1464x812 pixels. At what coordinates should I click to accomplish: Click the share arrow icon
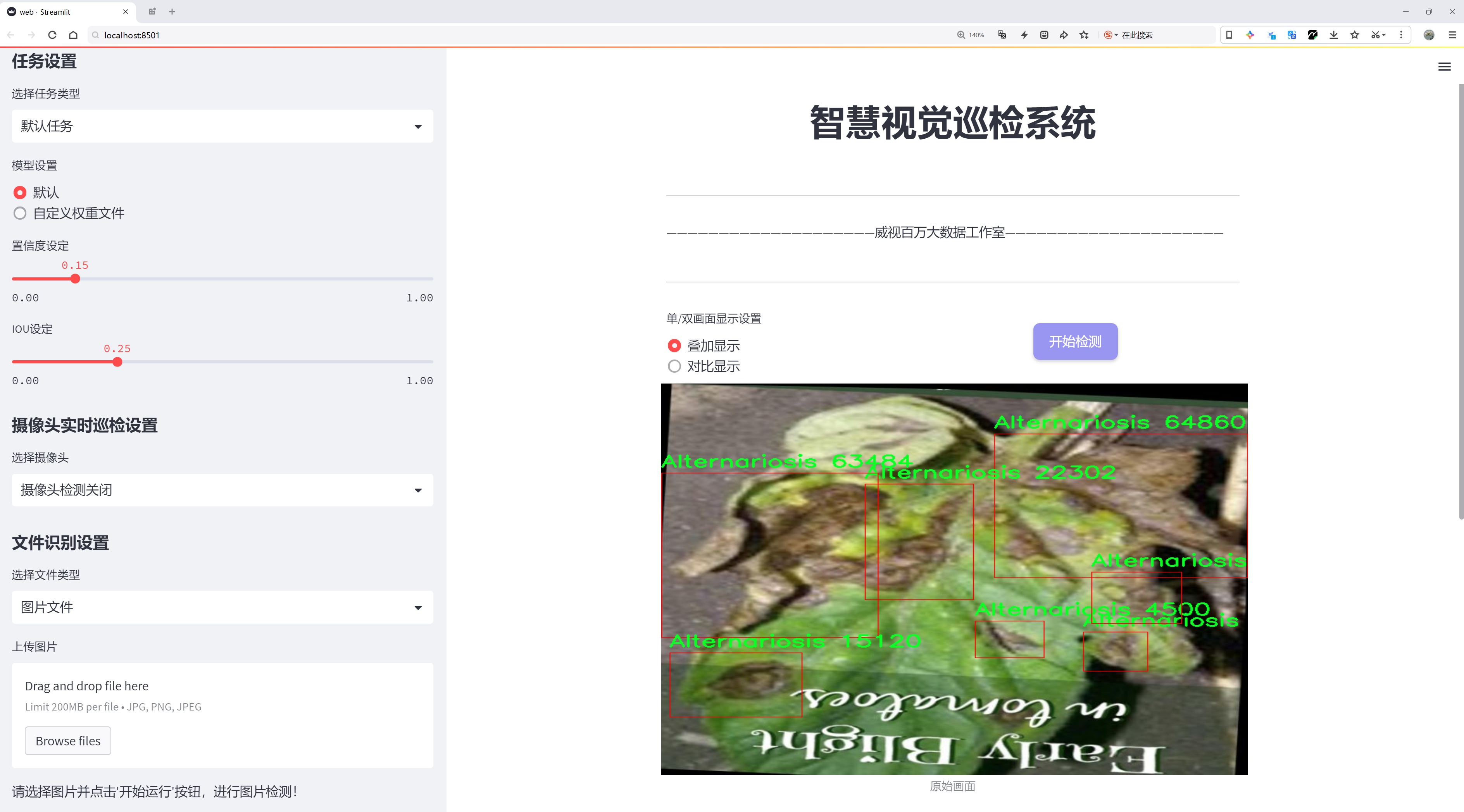coord(1063,35)
